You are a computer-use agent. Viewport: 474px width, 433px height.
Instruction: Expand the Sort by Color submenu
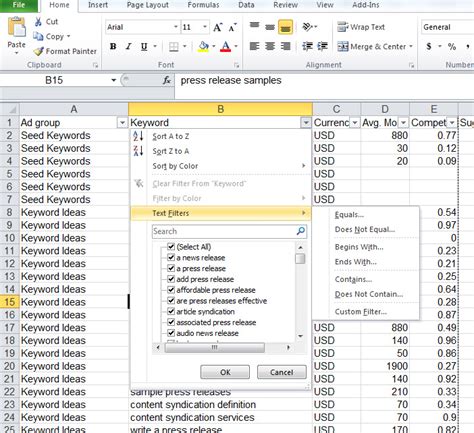220,166
